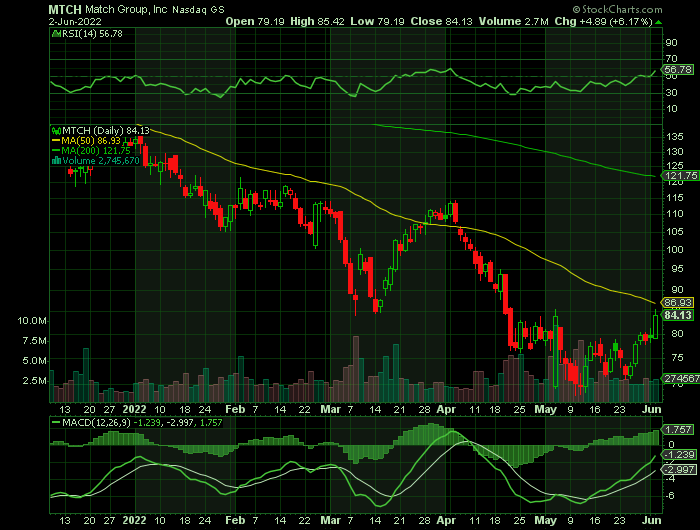Click the MA(200) 121.75 legend text
This screenshot has width=700, height=530.
96,151
